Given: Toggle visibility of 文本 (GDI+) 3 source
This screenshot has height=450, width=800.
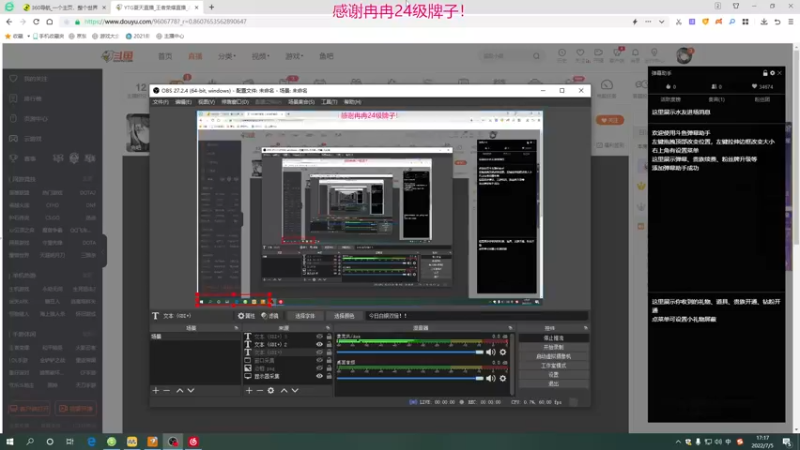Looking at the screenshot, I should [319, 337].
